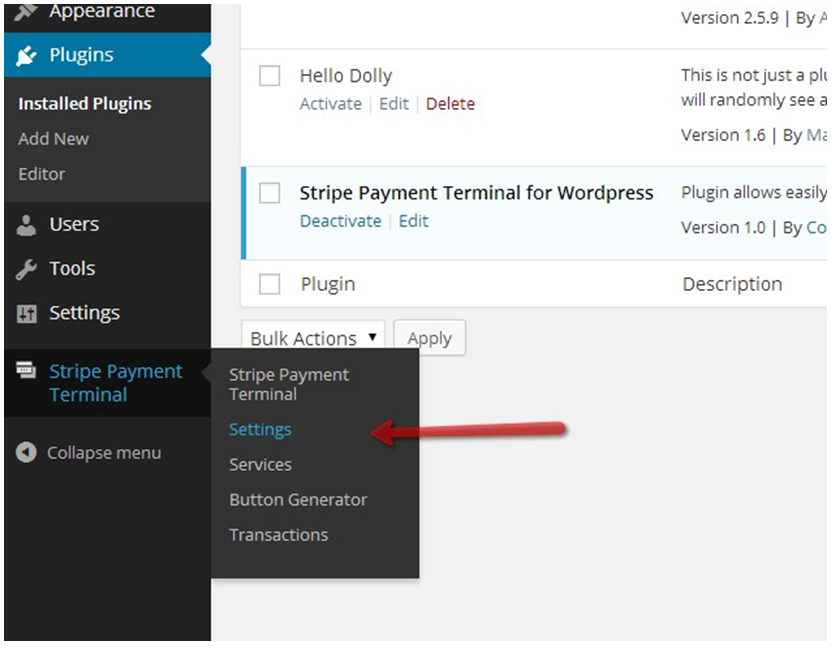Click the Description column footer label
Viewport: 837px width, 649px height.
[732, 284]
